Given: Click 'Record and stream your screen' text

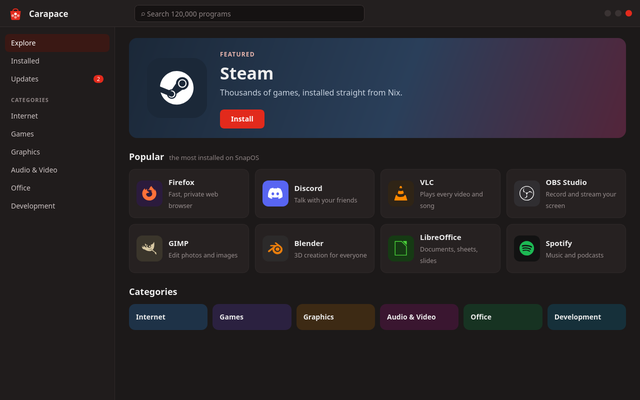Looking at the screenshot, I should coord(581,200).
